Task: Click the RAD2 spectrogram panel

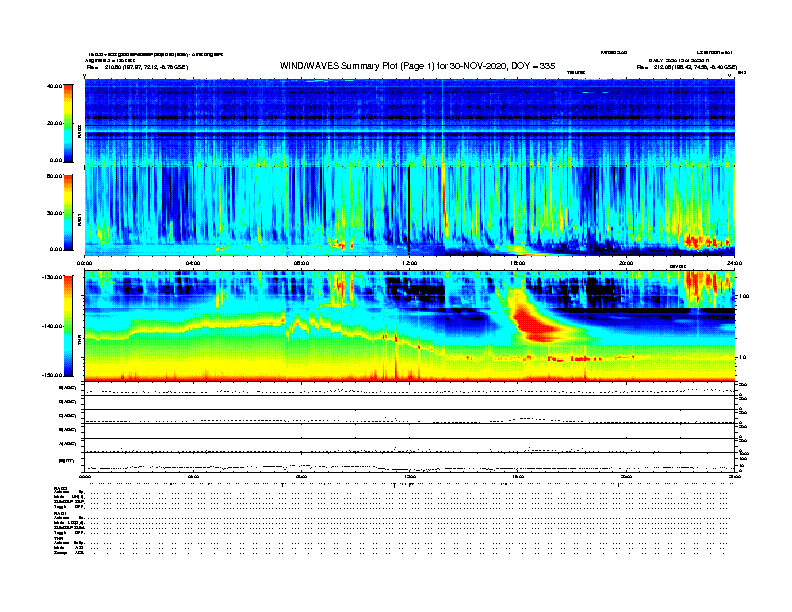Action: (x=410, y=122)
